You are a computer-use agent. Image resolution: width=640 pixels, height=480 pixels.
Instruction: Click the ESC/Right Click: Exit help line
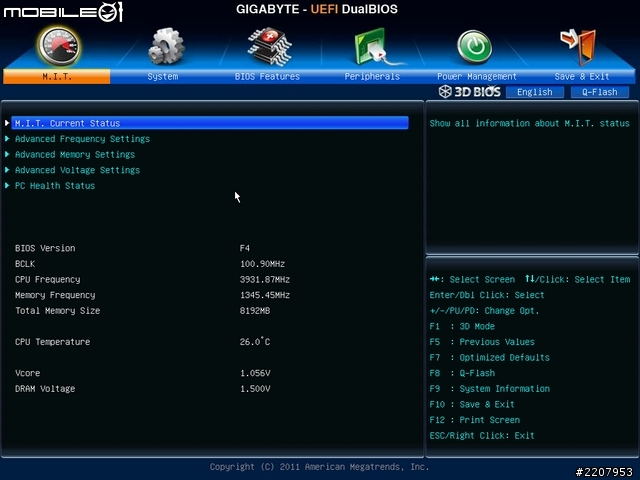pyautogui.click(x=482, y=436)
